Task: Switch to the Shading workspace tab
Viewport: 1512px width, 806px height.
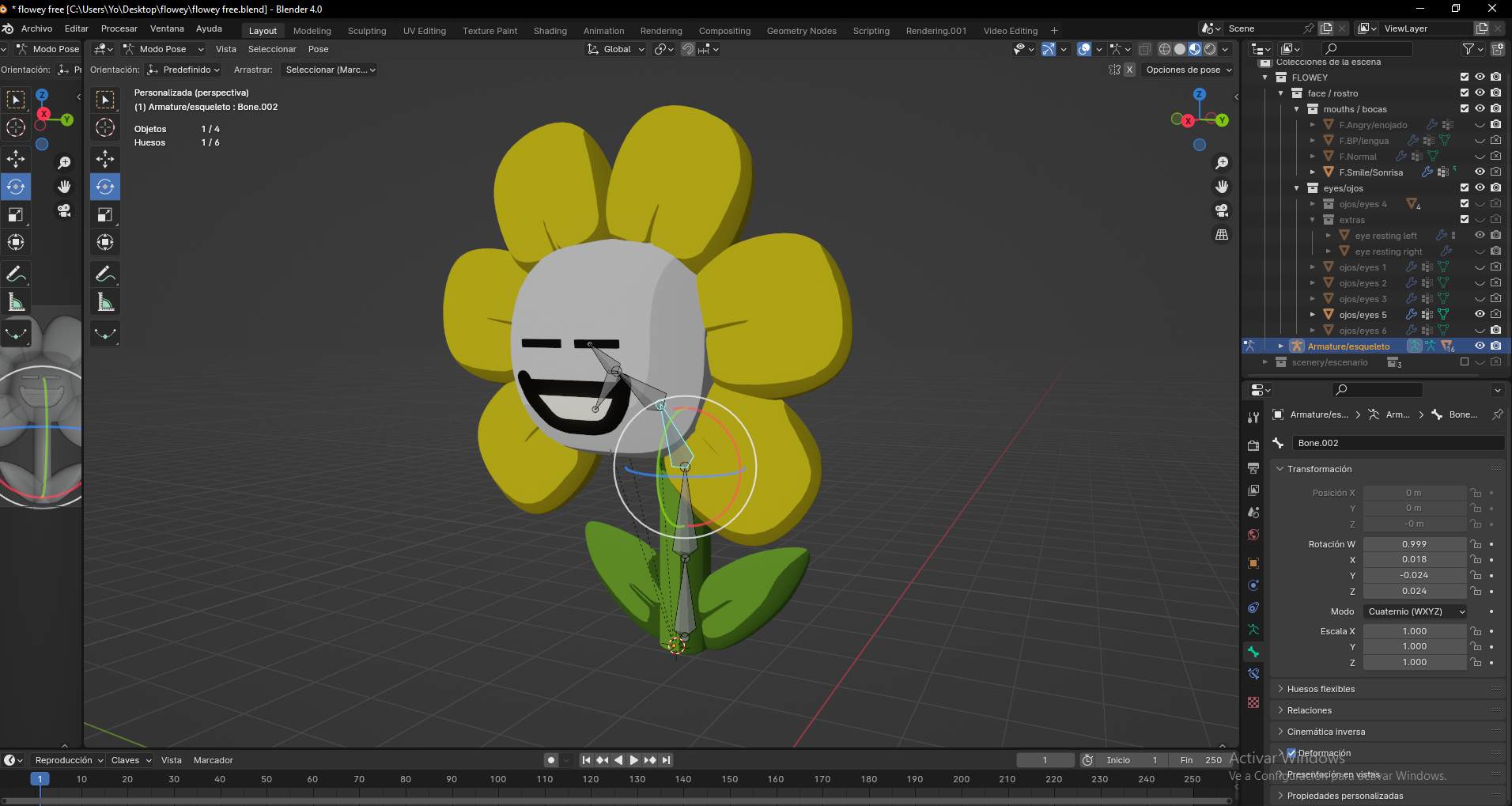Action: click(x=550, y=31)
